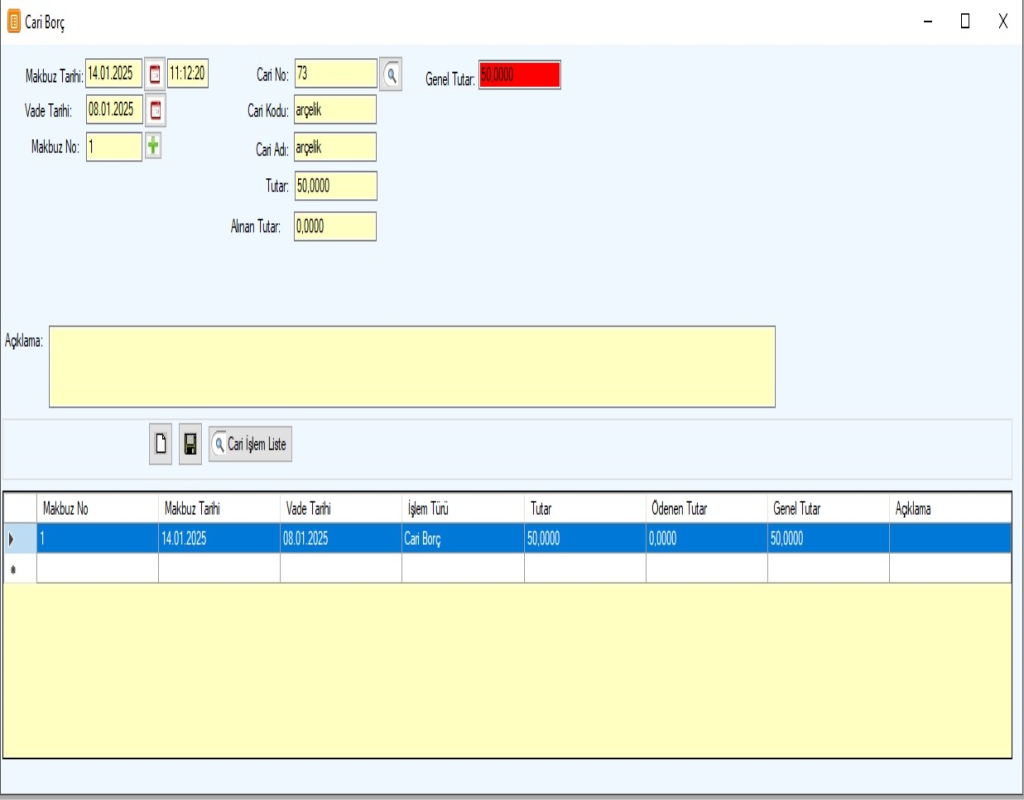Viewport: 1024px width, 800px height.
Task: Sort by the Vade Tarihi column header
Action: tap(340, 509)
